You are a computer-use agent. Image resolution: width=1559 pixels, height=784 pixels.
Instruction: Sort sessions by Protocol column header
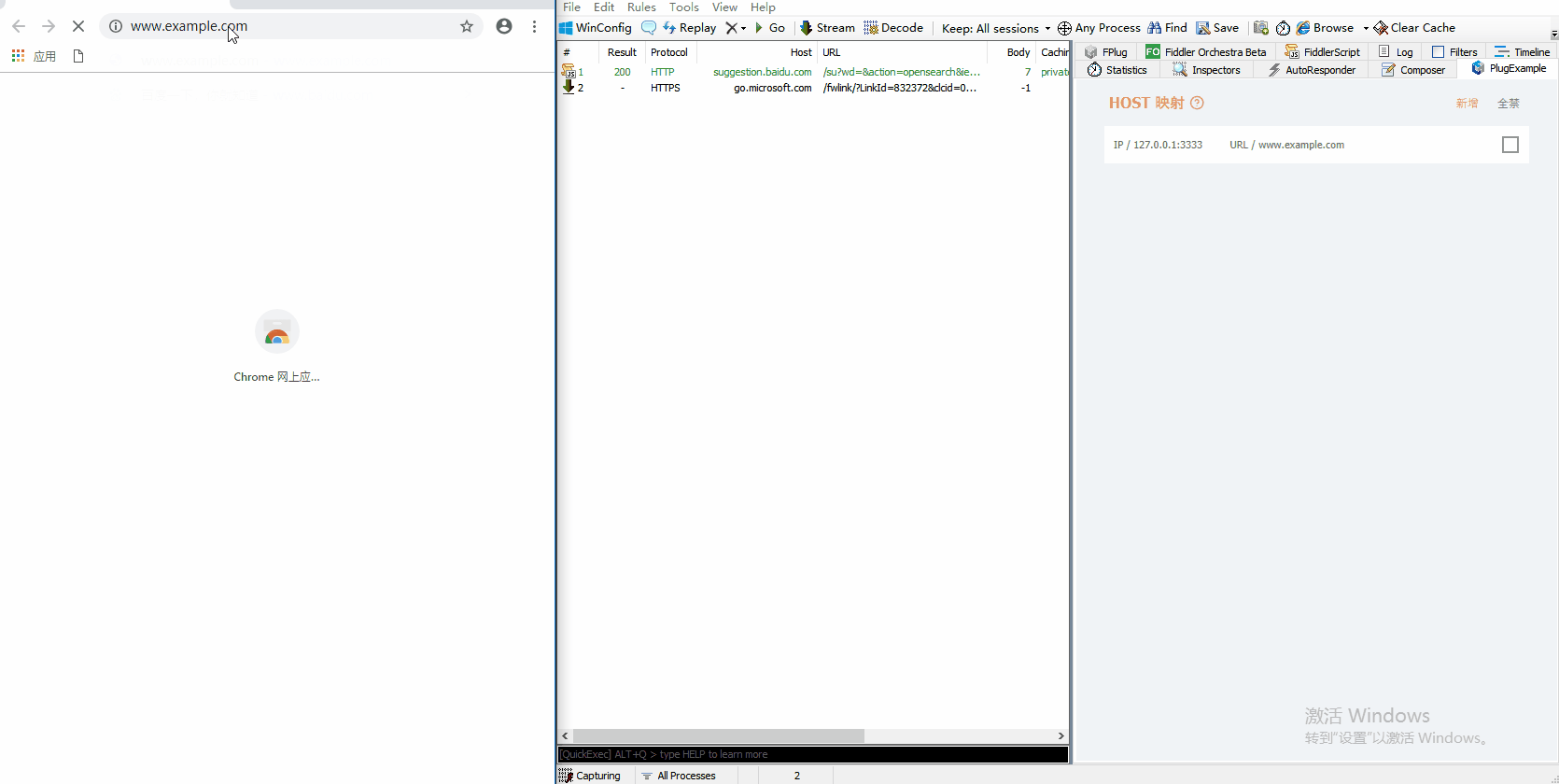pos(669,52)
